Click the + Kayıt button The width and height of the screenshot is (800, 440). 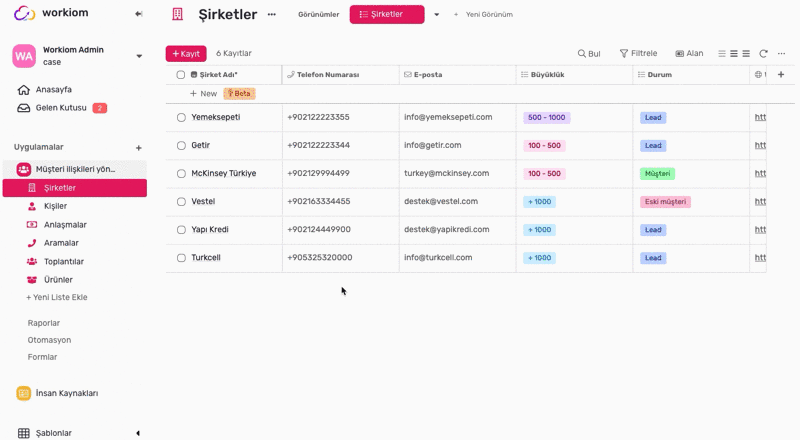click(x=186, y=54)
